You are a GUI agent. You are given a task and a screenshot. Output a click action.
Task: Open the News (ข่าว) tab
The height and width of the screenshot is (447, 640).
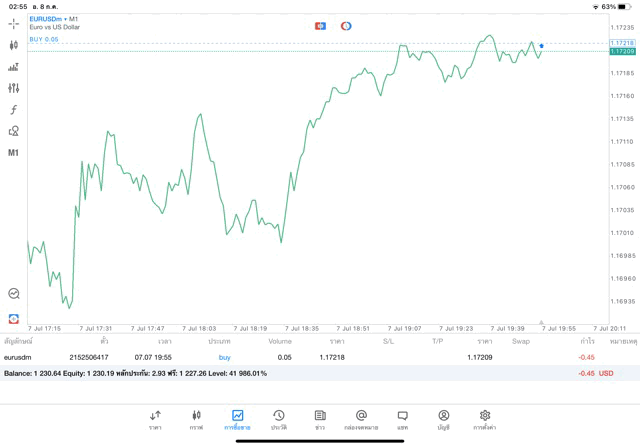pyautogui.click(x=320, y=419)
